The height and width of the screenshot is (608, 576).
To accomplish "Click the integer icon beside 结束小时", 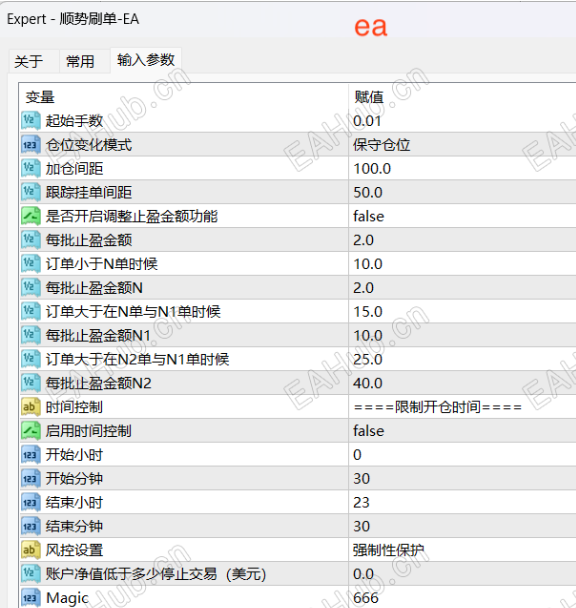I will click(31, 503).
